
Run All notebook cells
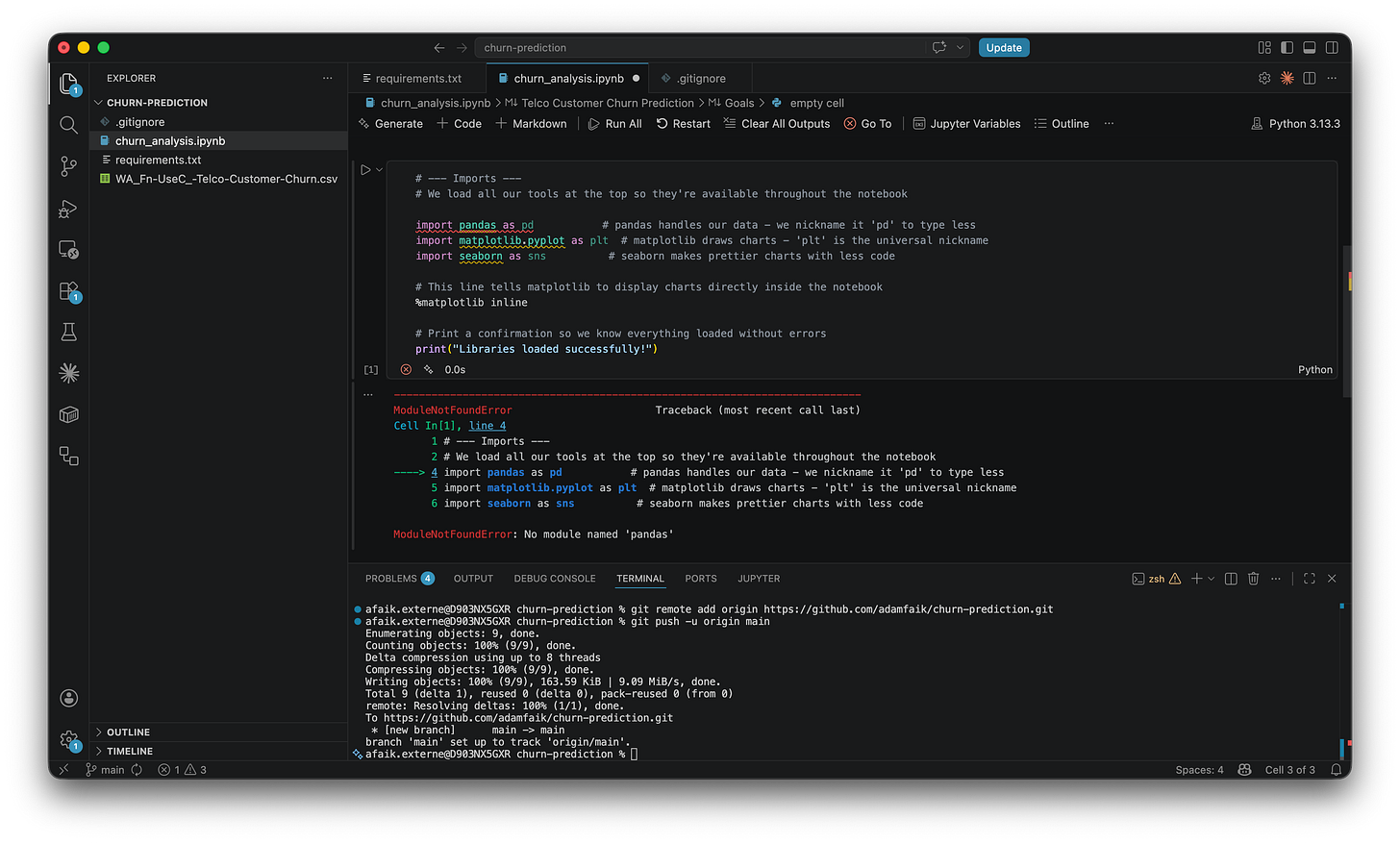614,123
